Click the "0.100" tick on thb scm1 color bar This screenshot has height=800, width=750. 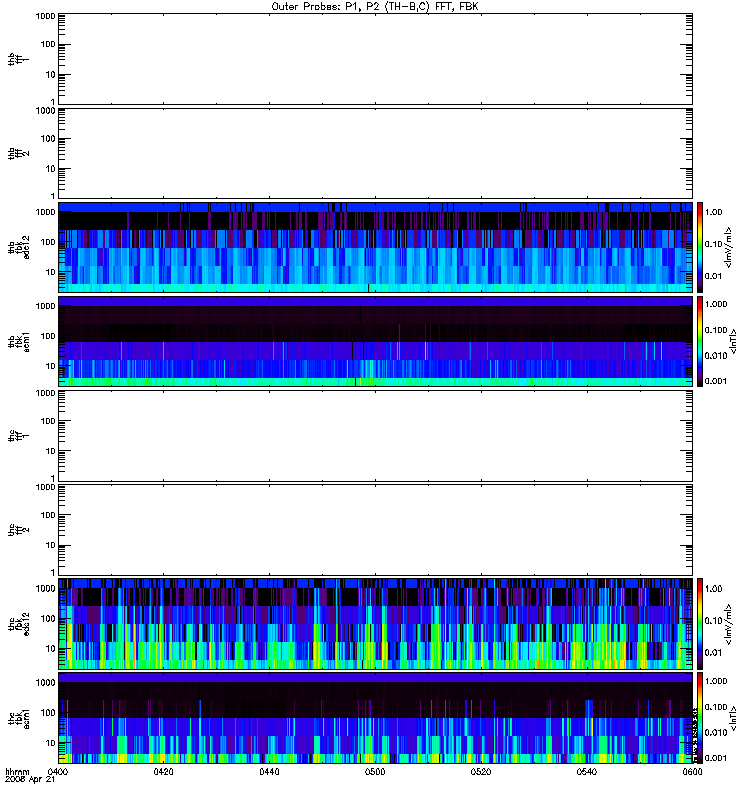(x=716, y=330)
